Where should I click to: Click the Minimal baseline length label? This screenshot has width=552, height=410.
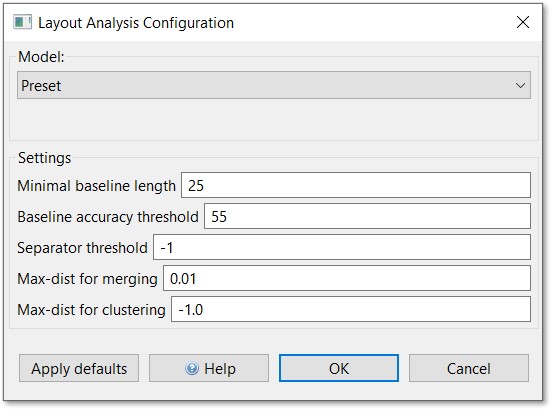(x=96, y=186)
